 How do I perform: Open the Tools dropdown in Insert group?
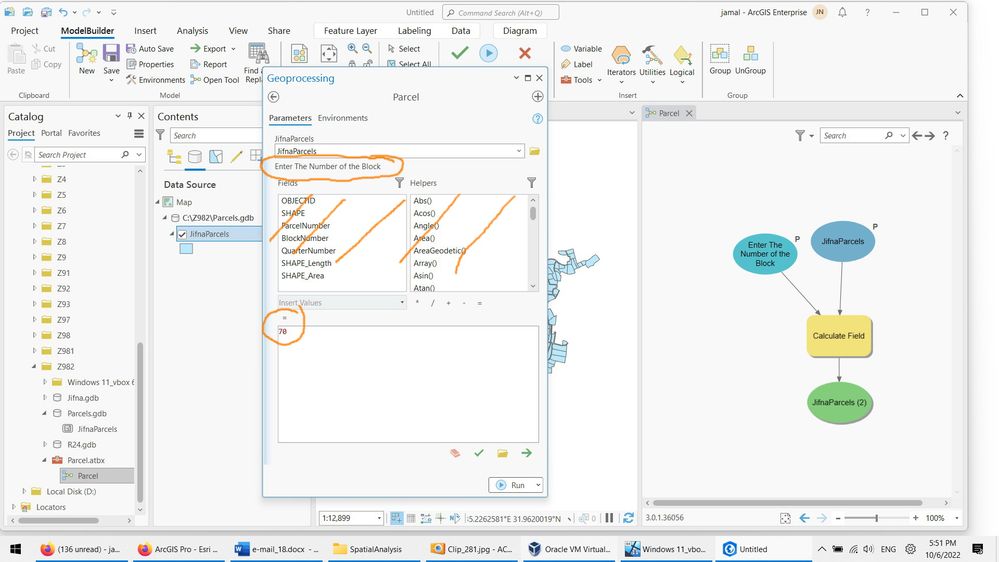(581, 80)
